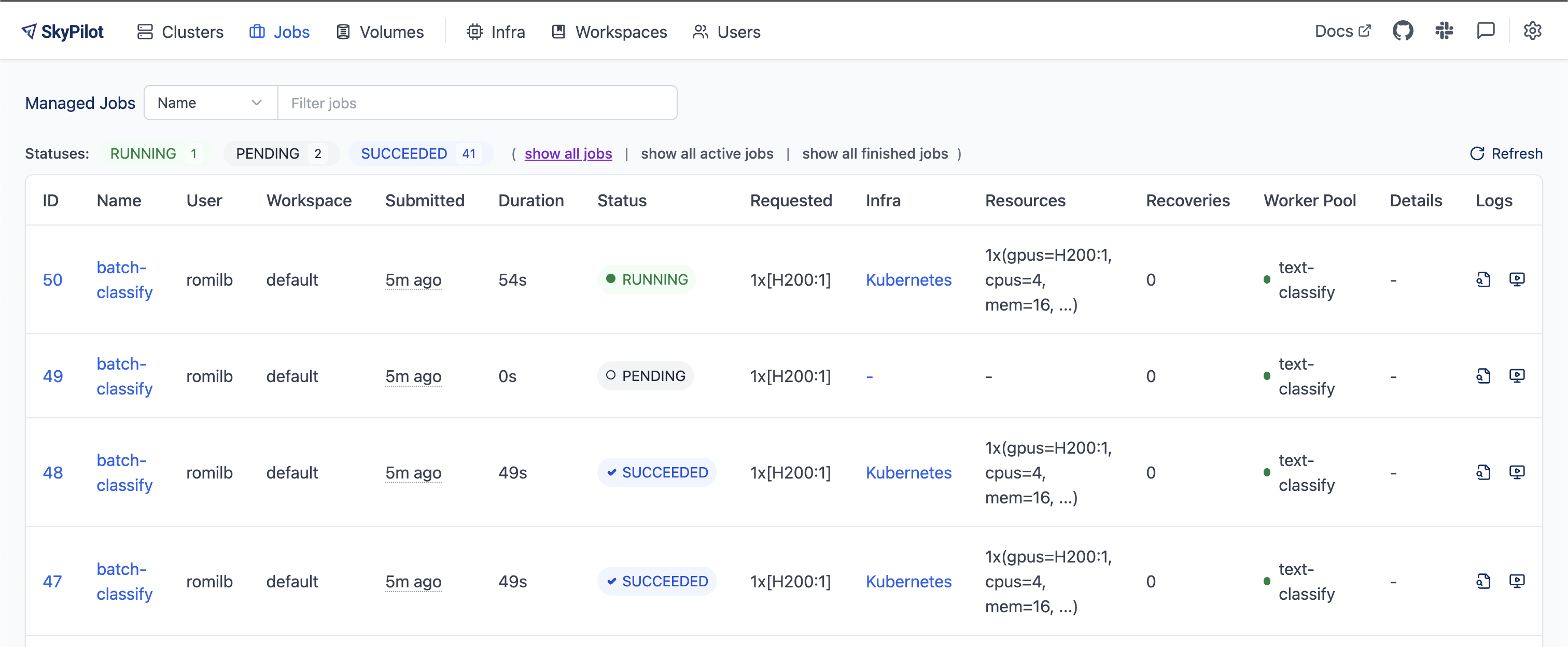Image resolution: width=1568 pixels, height=647 pixels.
Task: Click the SkyPilot logo
Action: coord(63,32)
